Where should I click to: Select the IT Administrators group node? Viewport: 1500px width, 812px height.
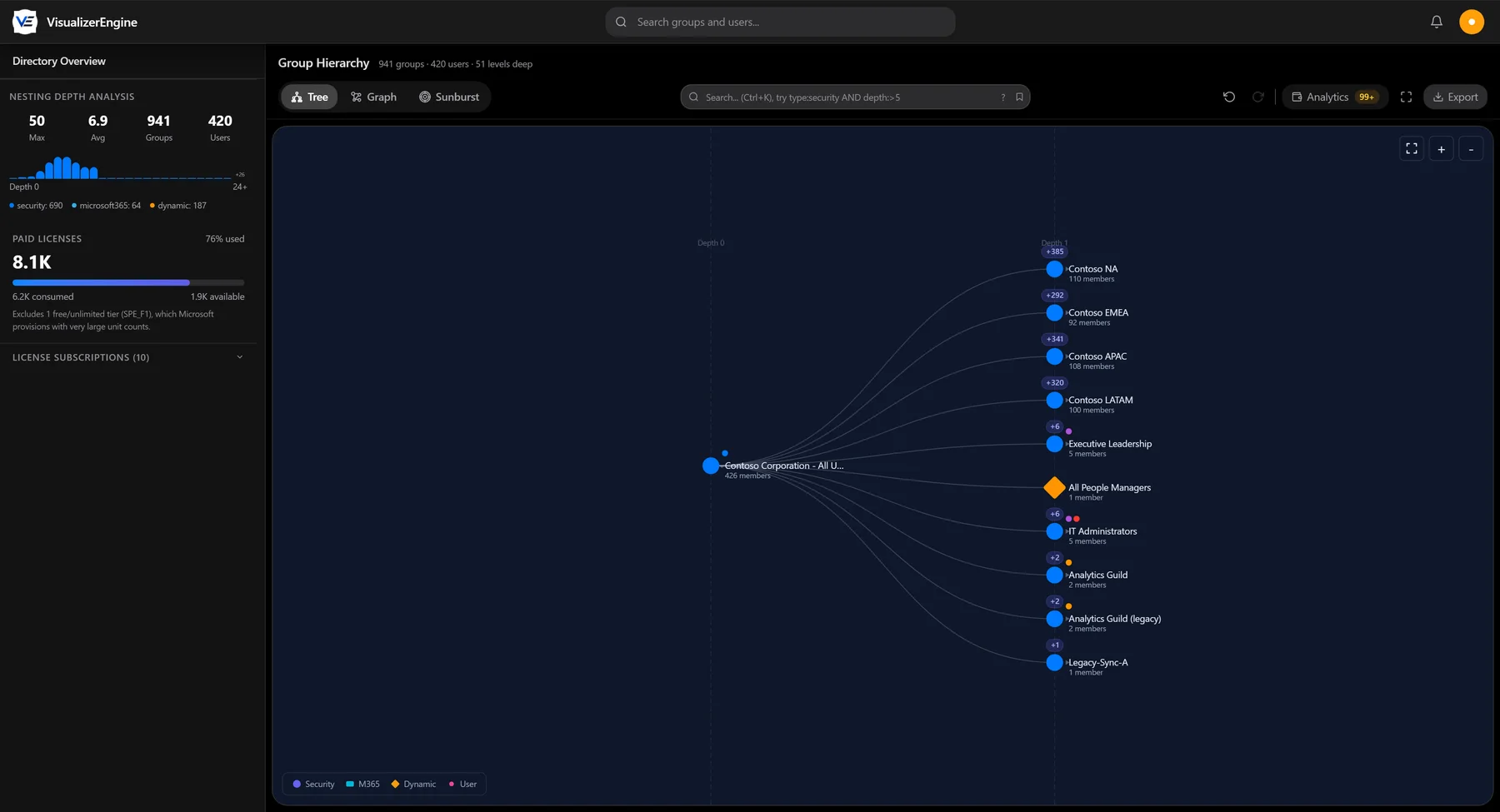point(1054,531)
